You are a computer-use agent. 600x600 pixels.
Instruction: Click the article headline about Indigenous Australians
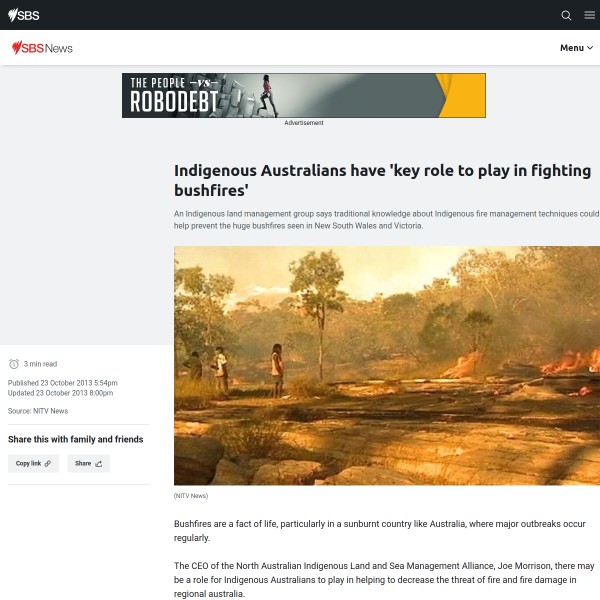point(383,180)
